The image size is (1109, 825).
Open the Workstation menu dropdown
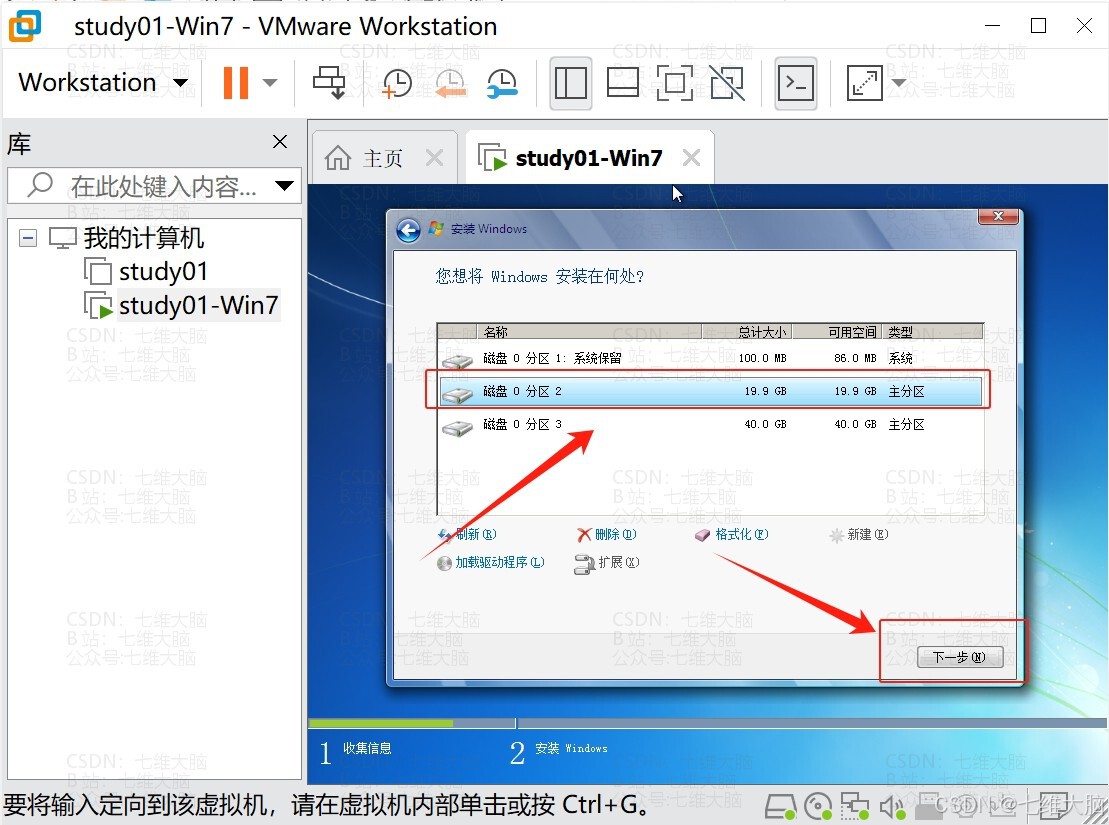[103, 83]
